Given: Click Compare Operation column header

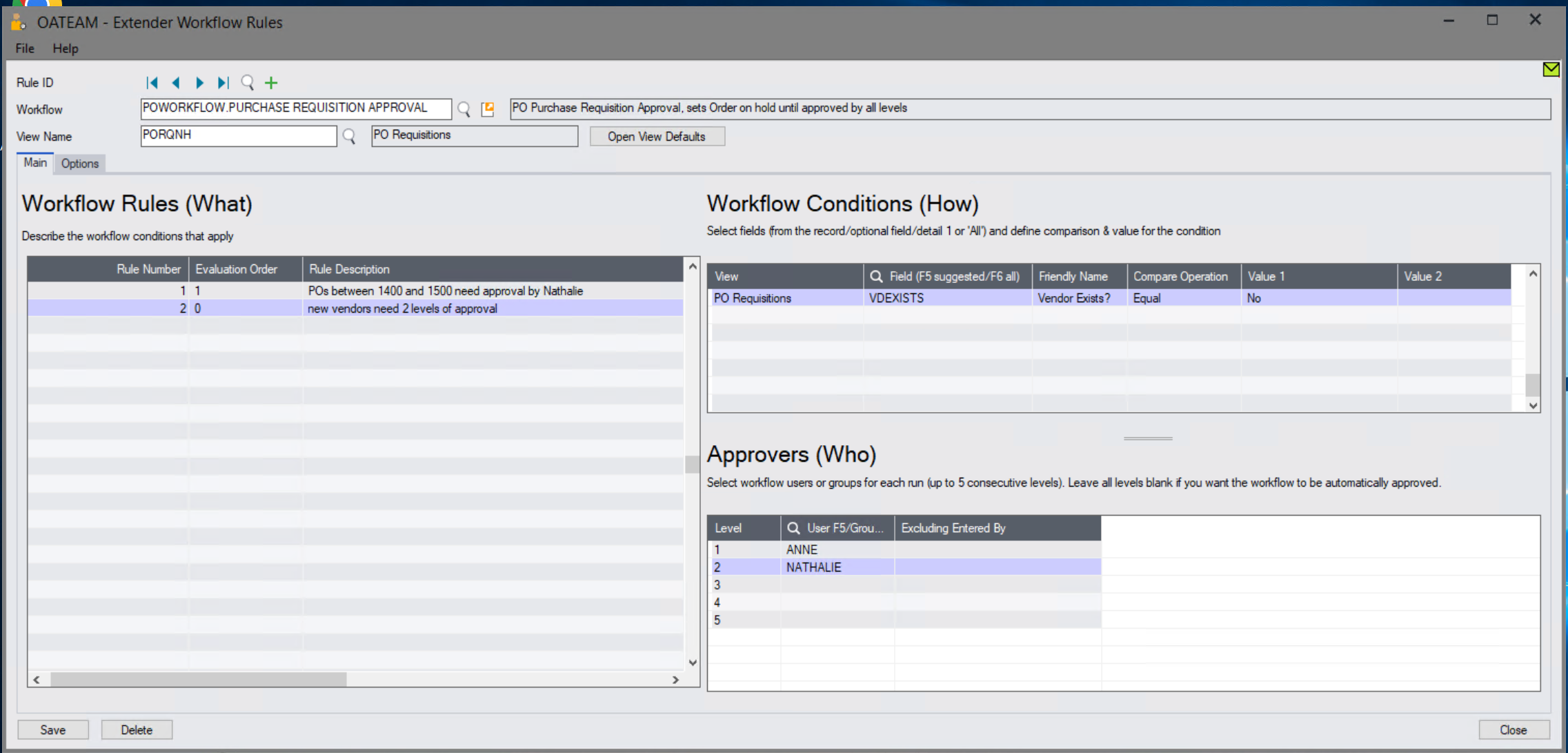Looking at the screenshot, I should [x=1184, y=276].
